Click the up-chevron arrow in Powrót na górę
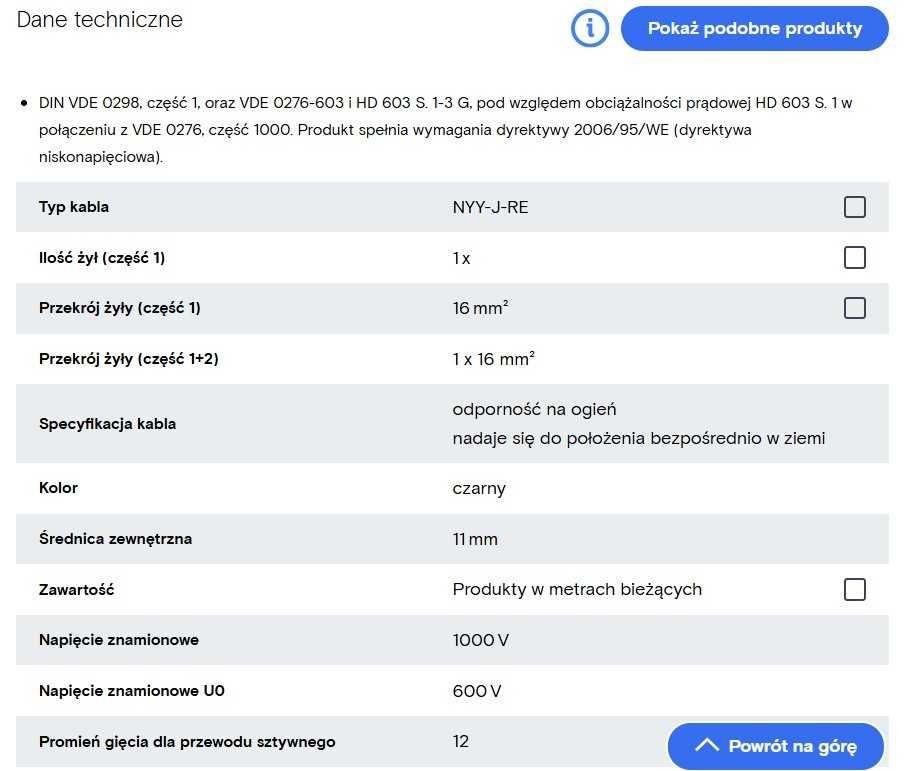906x771 pixels. click(x=707, y=745)
